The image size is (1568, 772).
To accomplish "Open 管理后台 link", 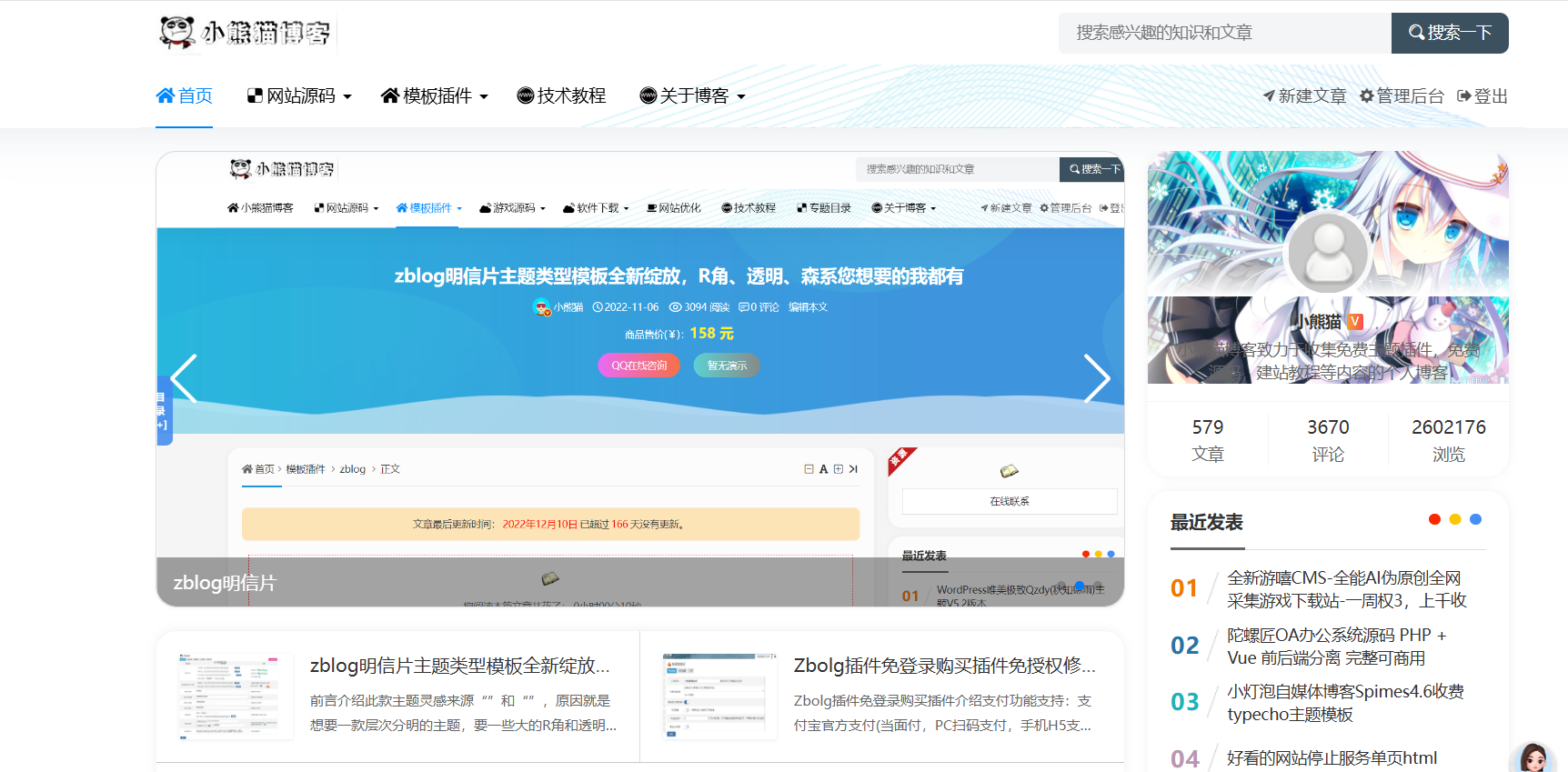I will (1402, 95).
